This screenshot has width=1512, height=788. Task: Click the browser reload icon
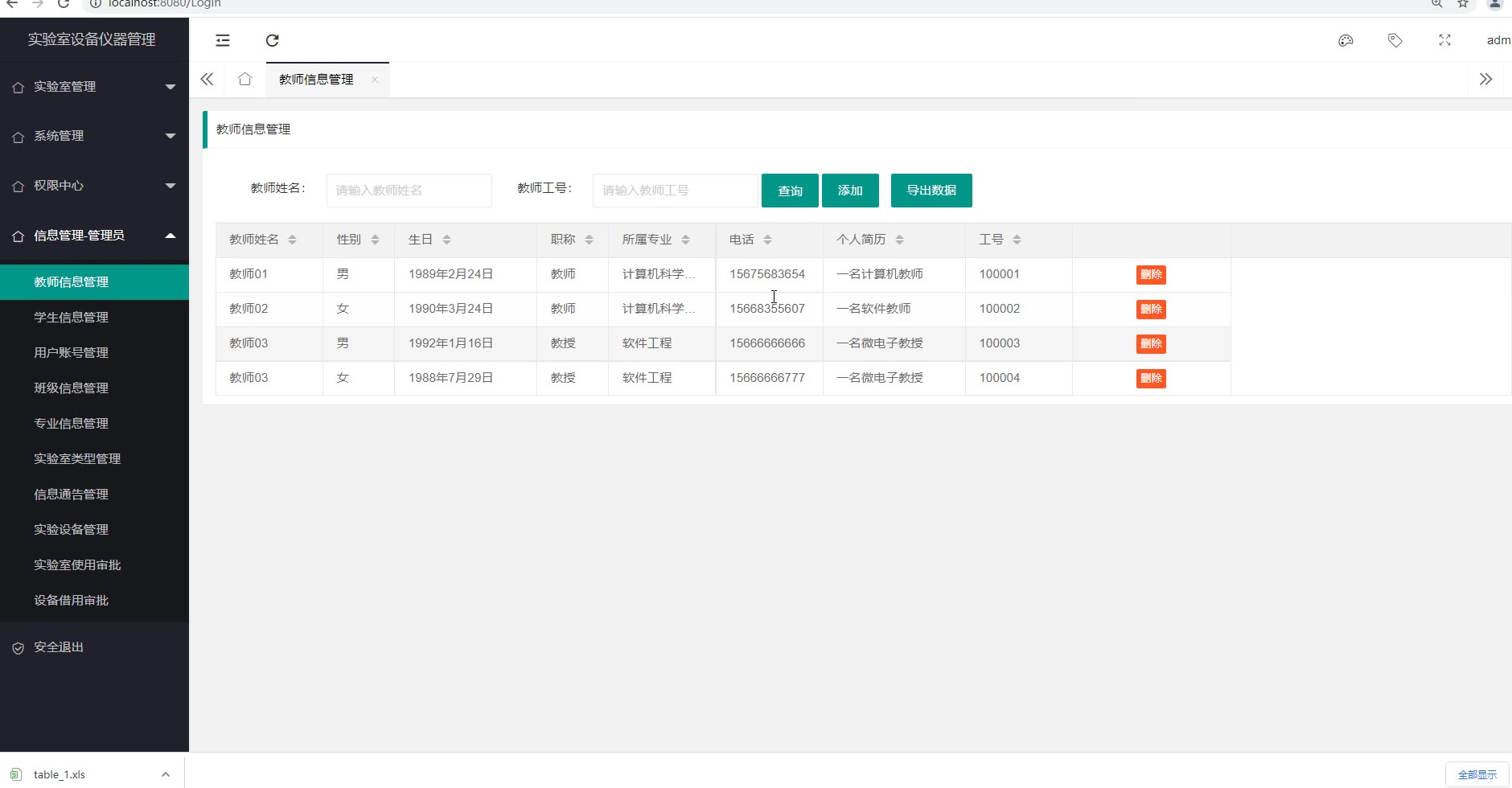coord(64,3)
